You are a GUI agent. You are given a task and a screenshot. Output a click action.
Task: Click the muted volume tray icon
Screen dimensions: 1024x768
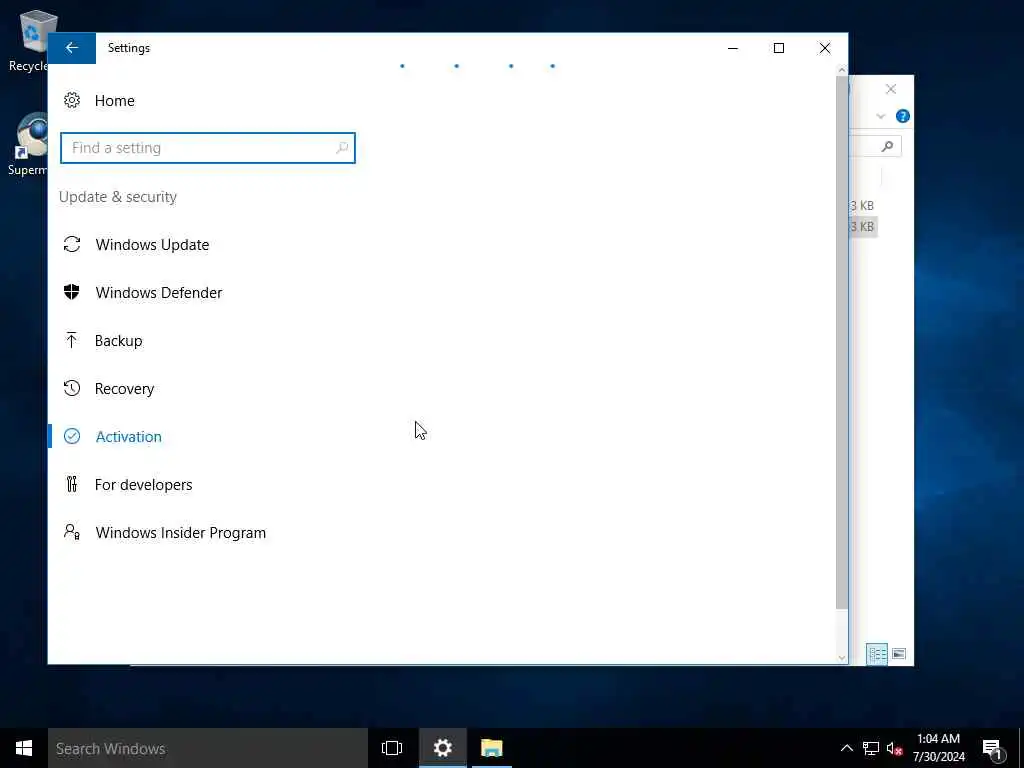tap(894, 748)
